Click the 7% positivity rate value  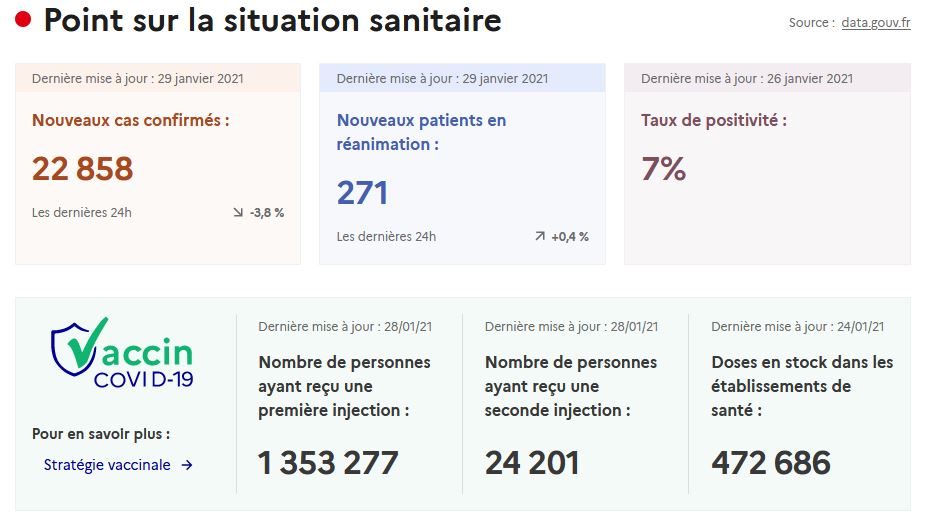664,169
